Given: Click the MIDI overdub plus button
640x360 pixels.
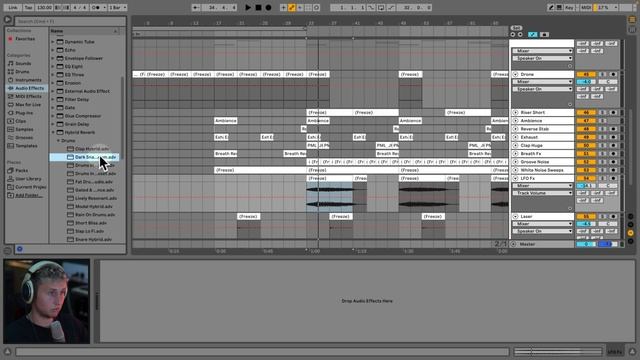Looking at the screenshot, I should [283, 7].
